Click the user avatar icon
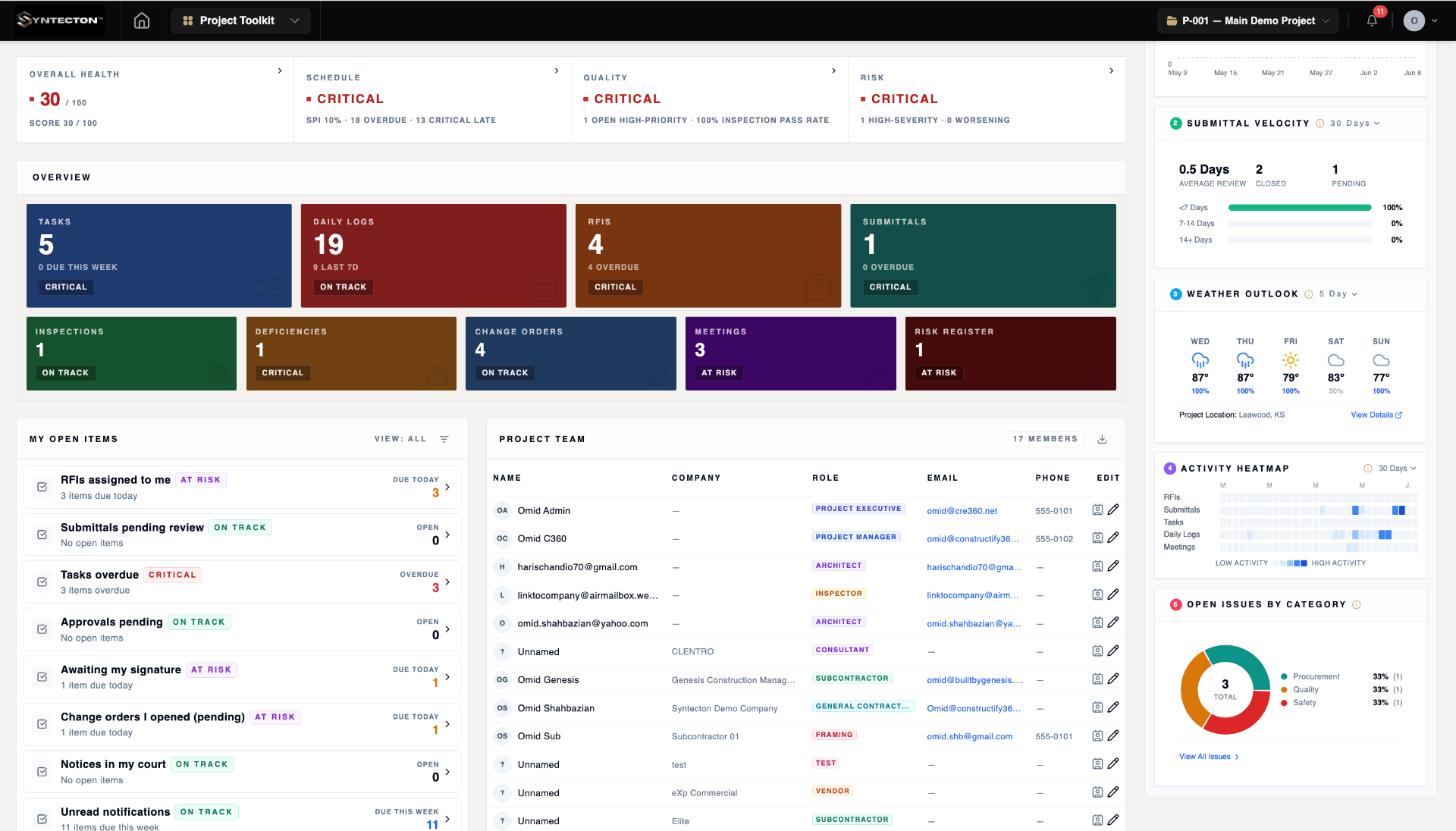1456x831 pixels. pyautogui.click(x=1414, y=20)
